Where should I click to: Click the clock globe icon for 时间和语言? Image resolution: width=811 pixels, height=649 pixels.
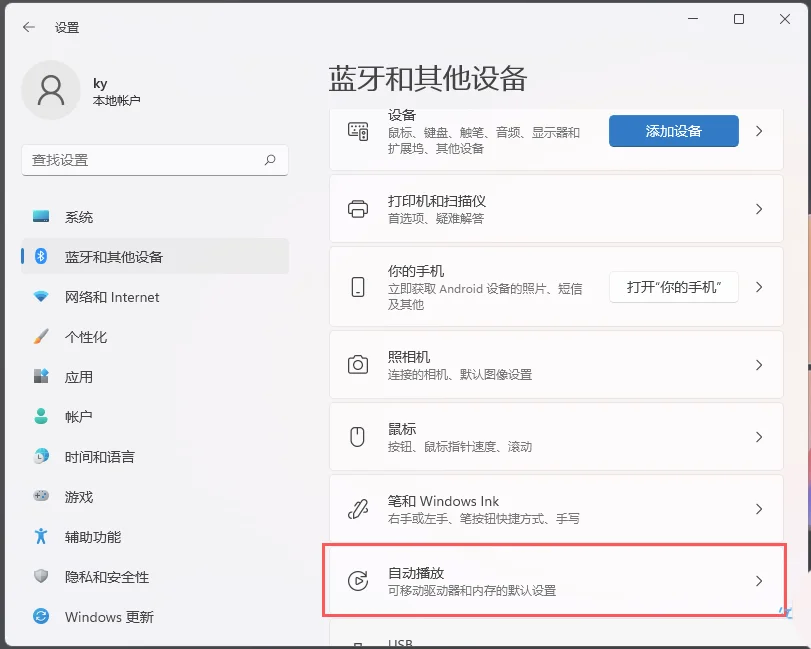click(41, 456)
